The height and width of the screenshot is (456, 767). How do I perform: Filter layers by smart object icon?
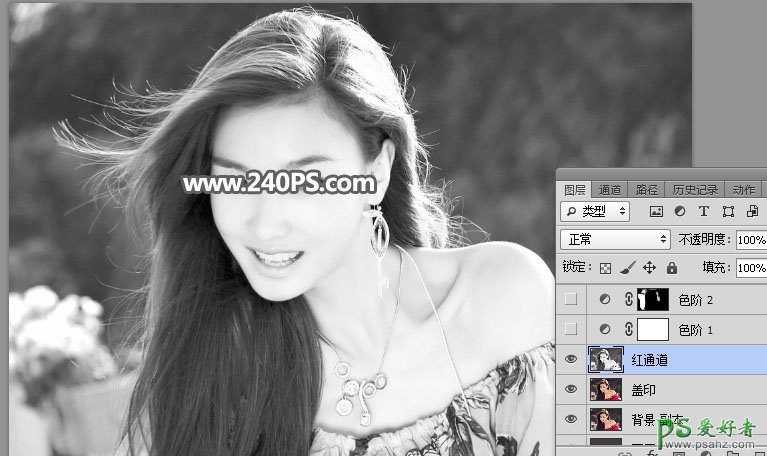pyautogui.click(x=752, y=211)
